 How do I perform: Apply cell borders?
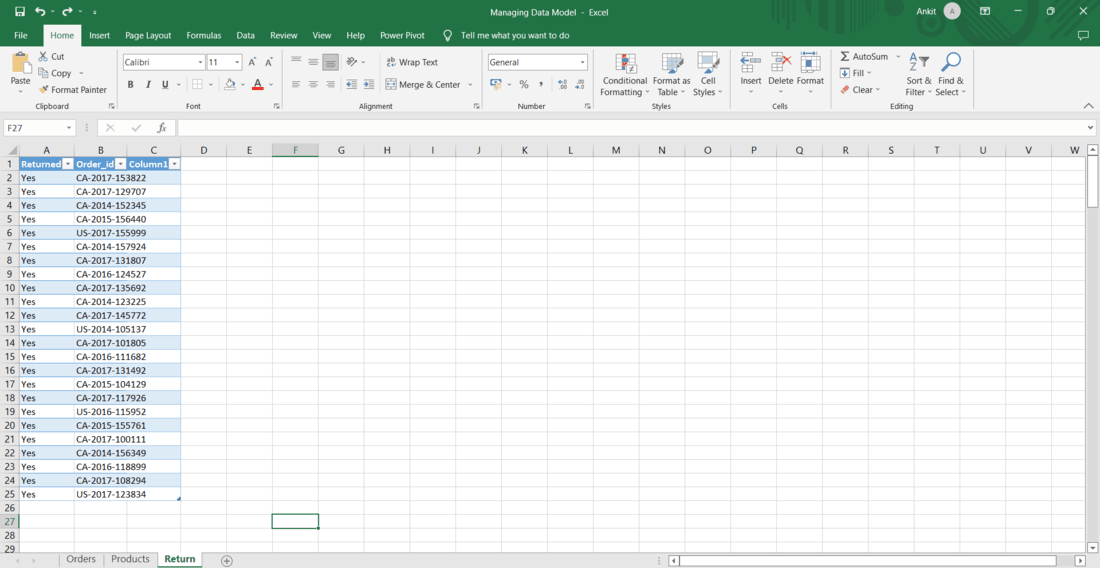(x=197, y=84)
